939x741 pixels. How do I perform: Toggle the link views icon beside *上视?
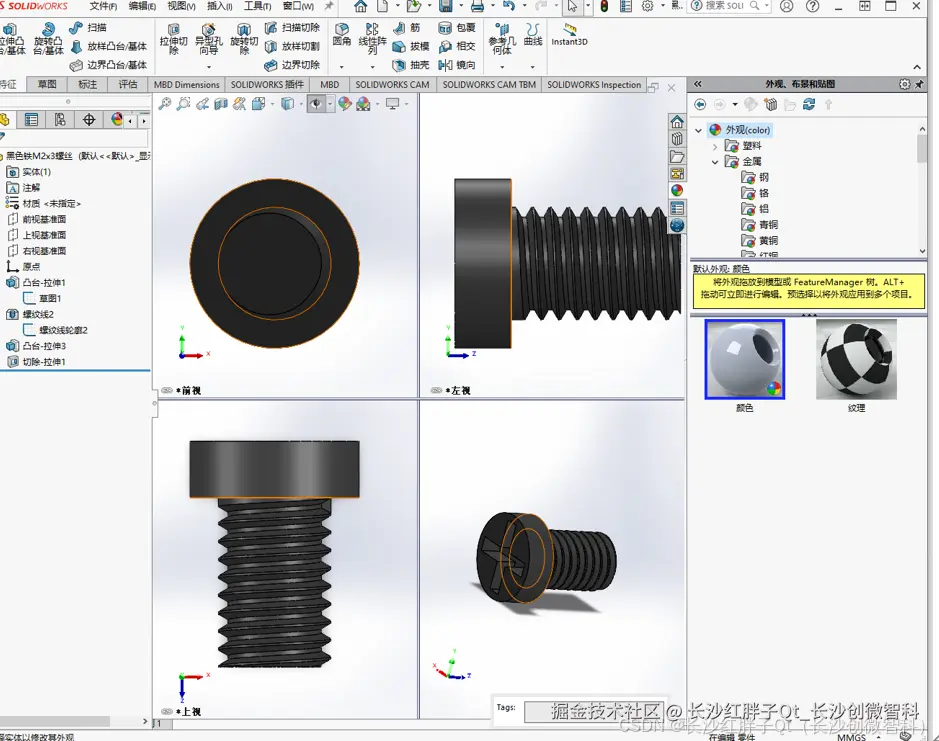click(x=167, y=712)
